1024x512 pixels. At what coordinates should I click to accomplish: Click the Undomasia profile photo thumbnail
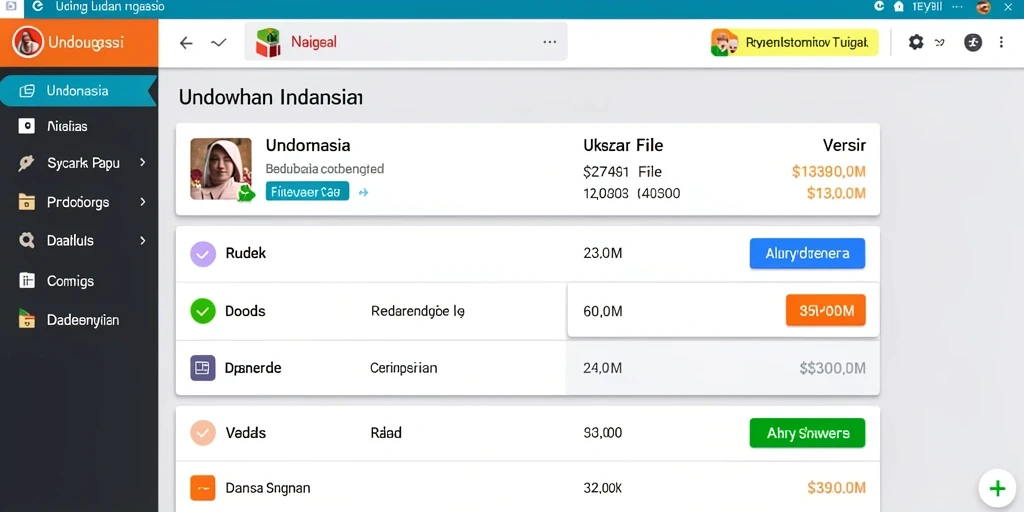[x=221, y=168]
